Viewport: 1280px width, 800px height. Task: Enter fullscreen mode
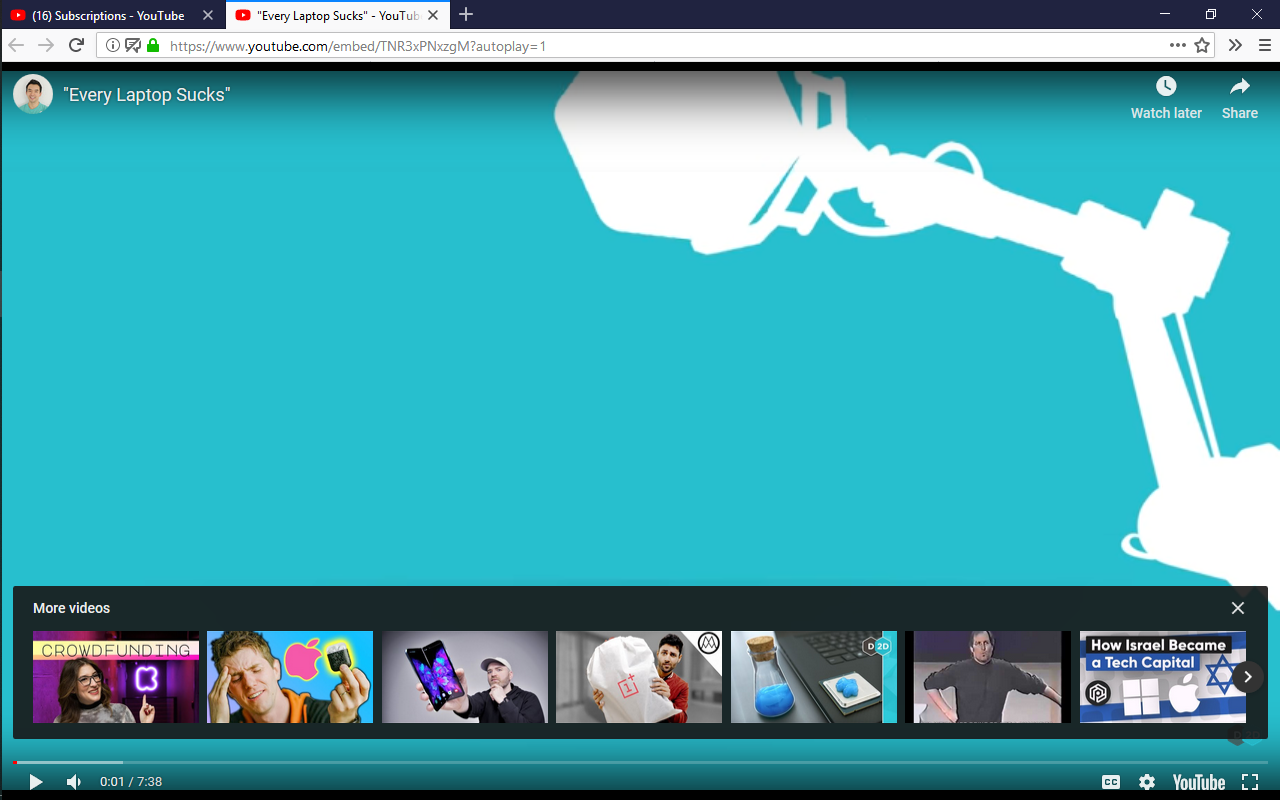[x=1249, y=782]
